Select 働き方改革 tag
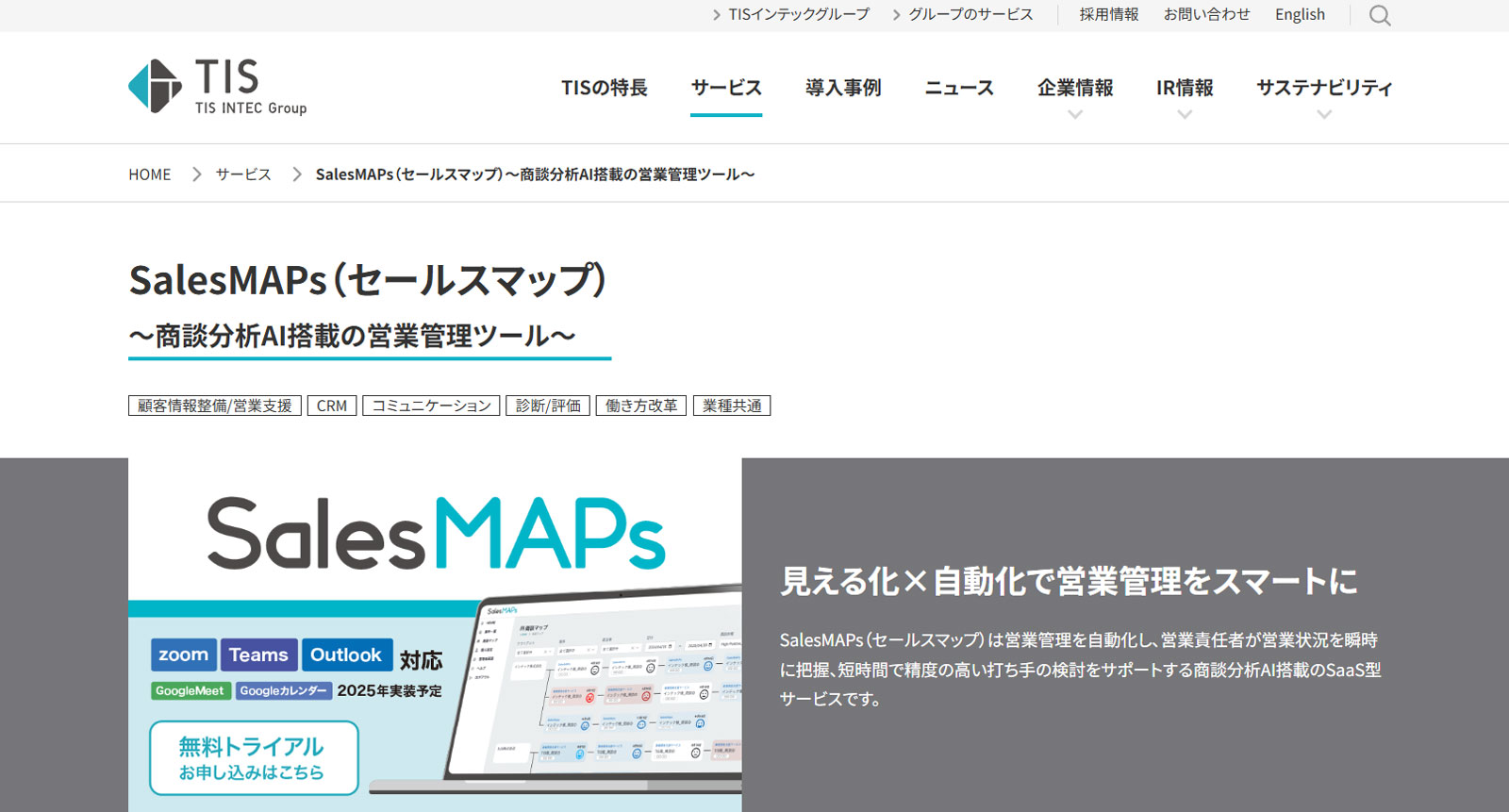The height and width of the screenshot is (812, 1509). [641, 406]
